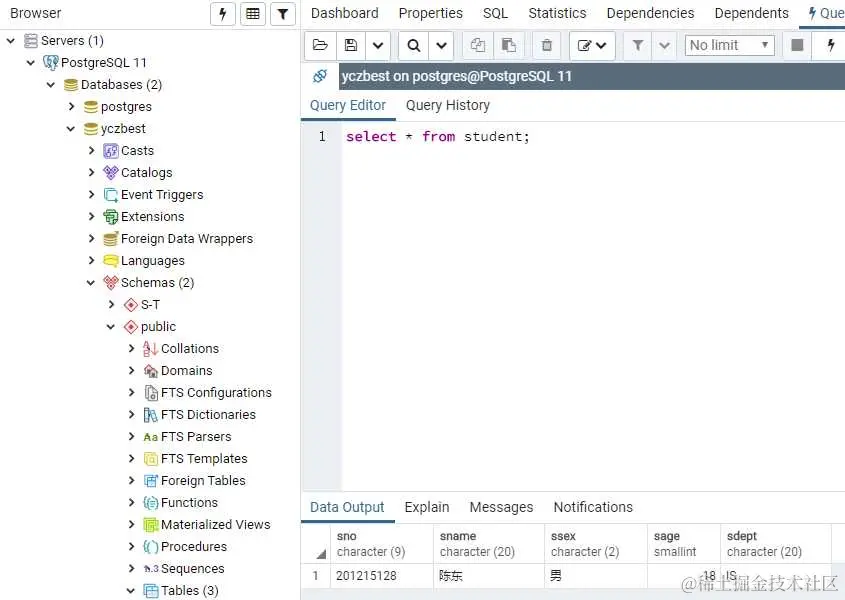This screenshot has width=845, height=600.
Task: Collapse the Servers (1) tree node
Action: tap(11, 40)
